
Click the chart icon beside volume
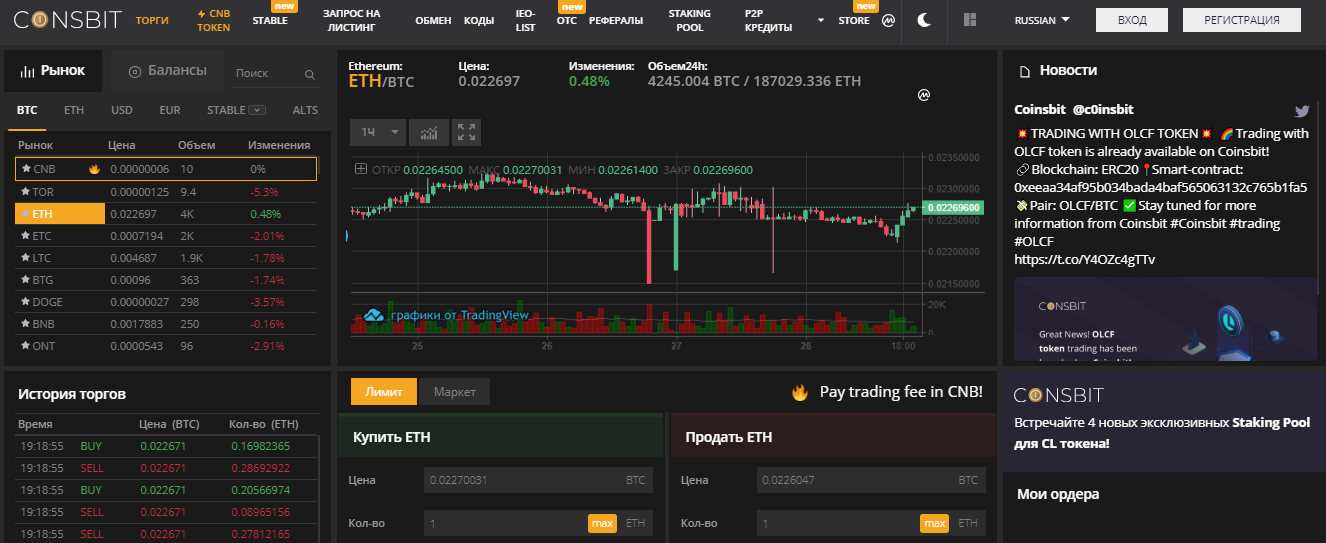point(924,95)
